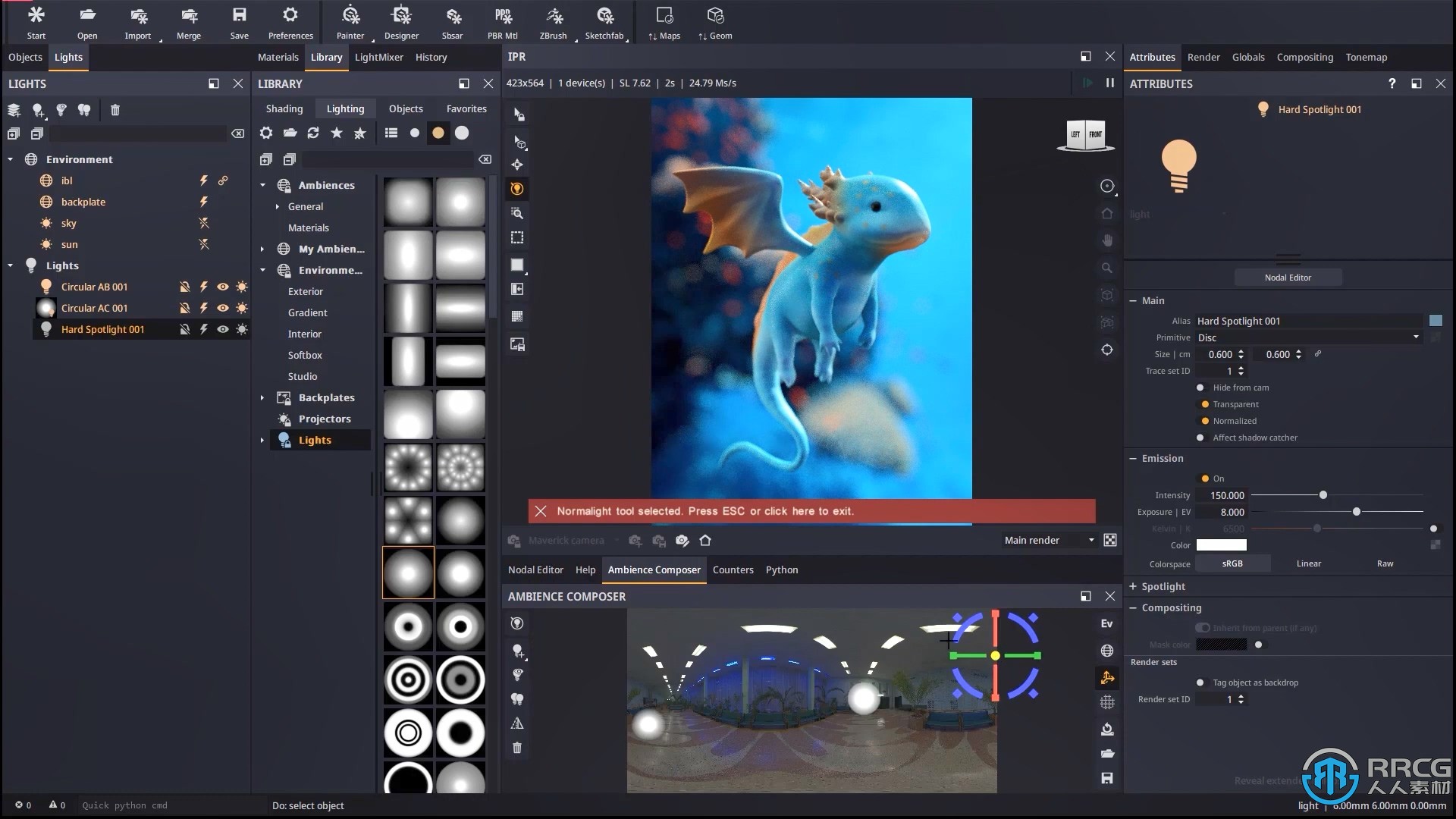Toggle visibility of Hard Spotlight 001

[222, 329]
